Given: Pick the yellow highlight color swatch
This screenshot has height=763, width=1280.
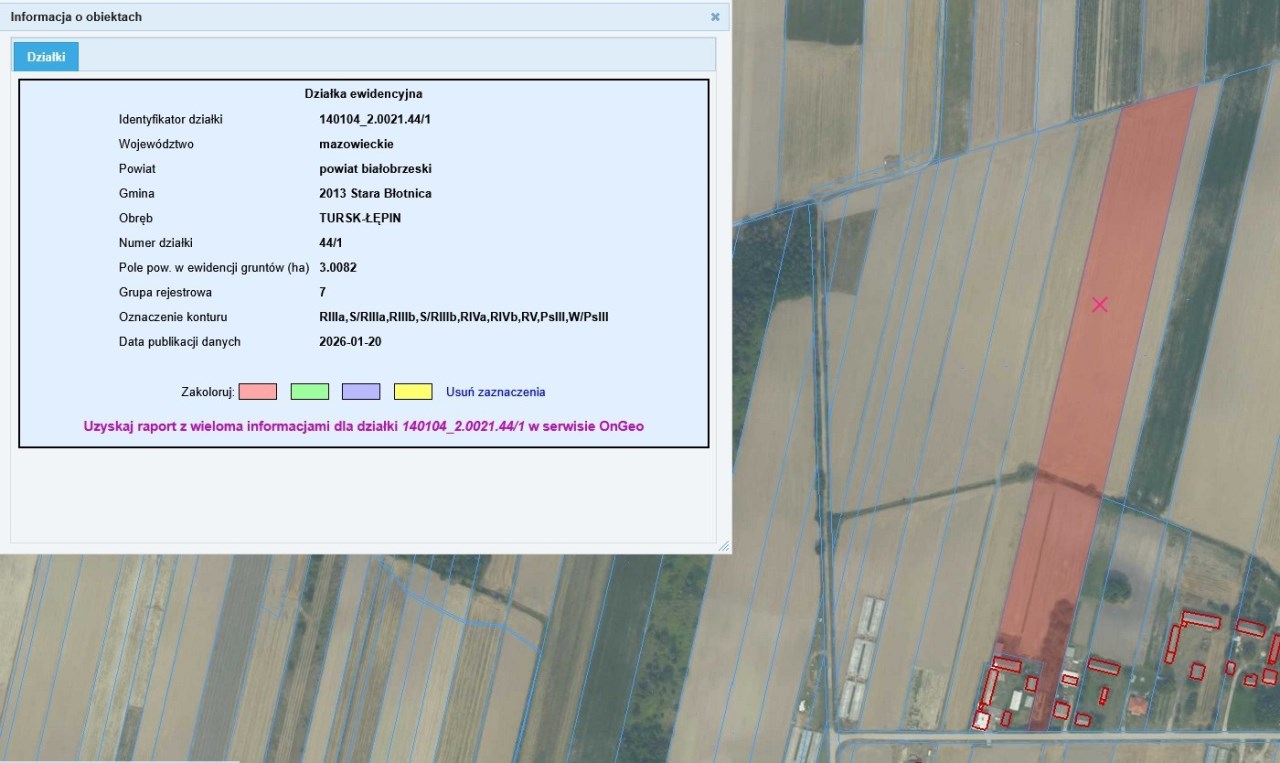Looking at the screenshot, I should click(x=413, y=392).
